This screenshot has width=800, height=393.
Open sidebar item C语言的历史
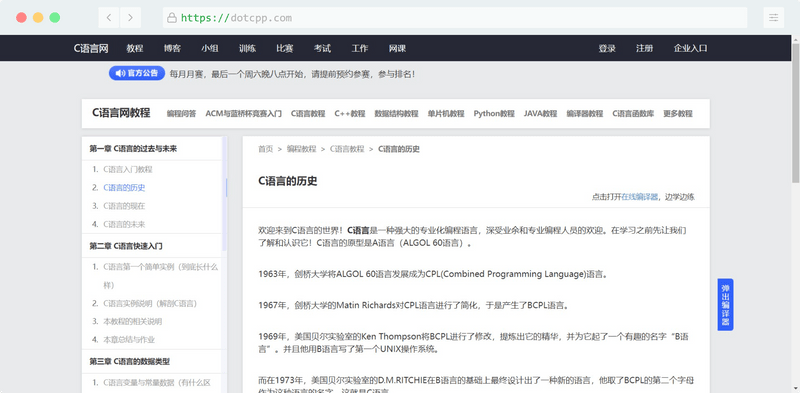(124, 188)
